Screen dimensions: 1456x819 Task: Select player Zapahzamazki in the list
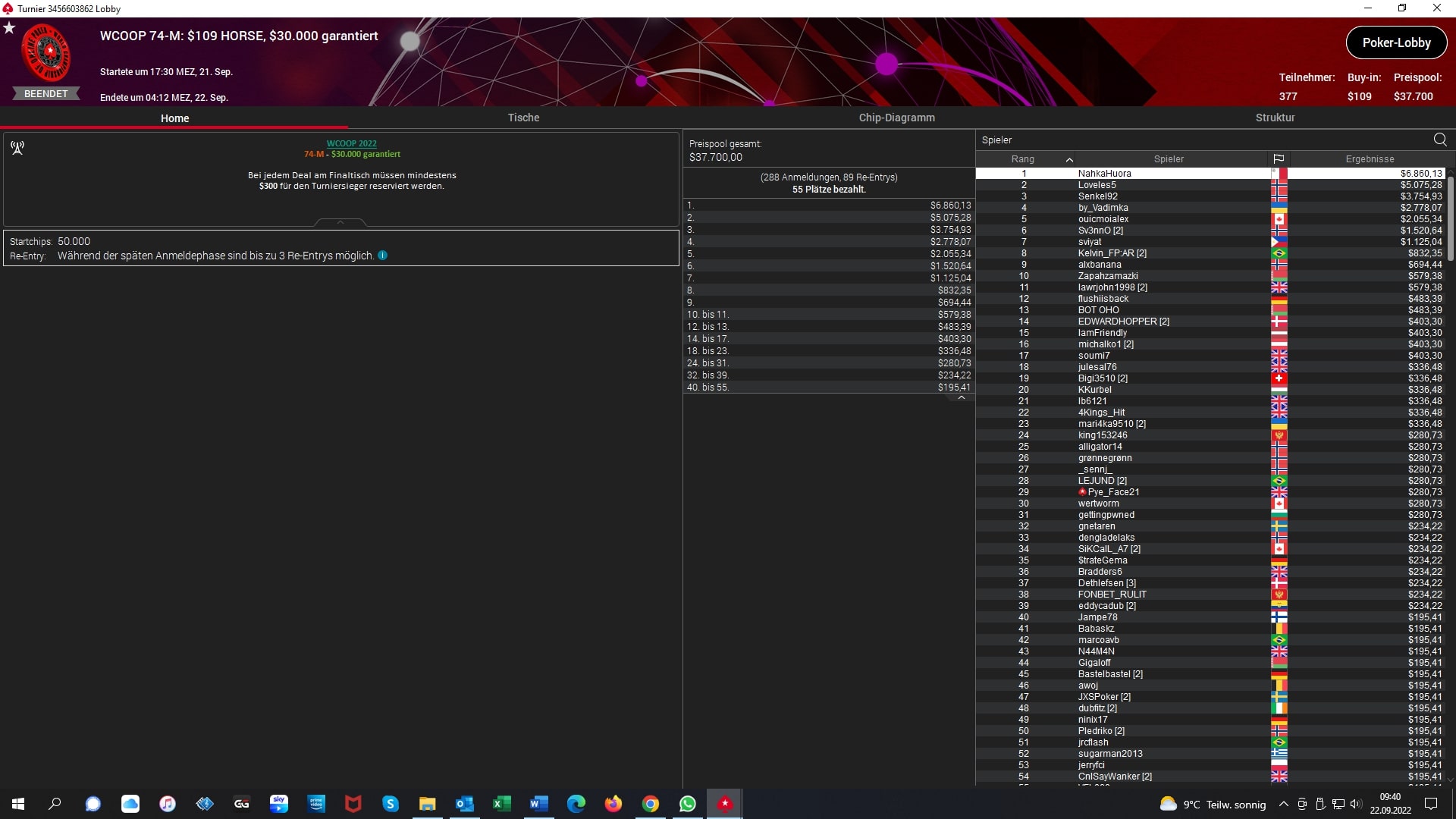coord(1210,276)
